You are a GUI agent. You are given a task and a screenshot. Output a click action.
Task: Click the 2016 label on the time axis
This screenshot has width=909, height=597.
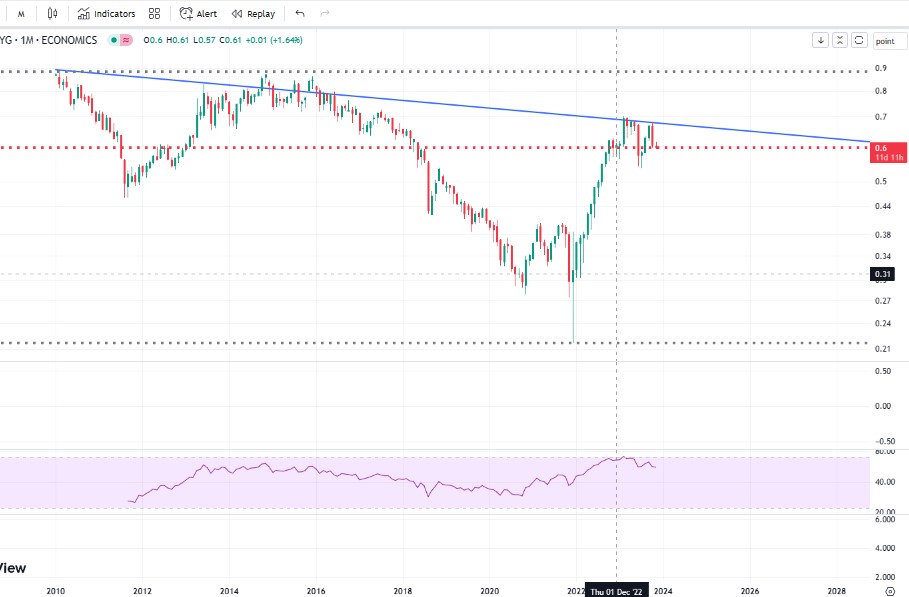tap(316, 591)
